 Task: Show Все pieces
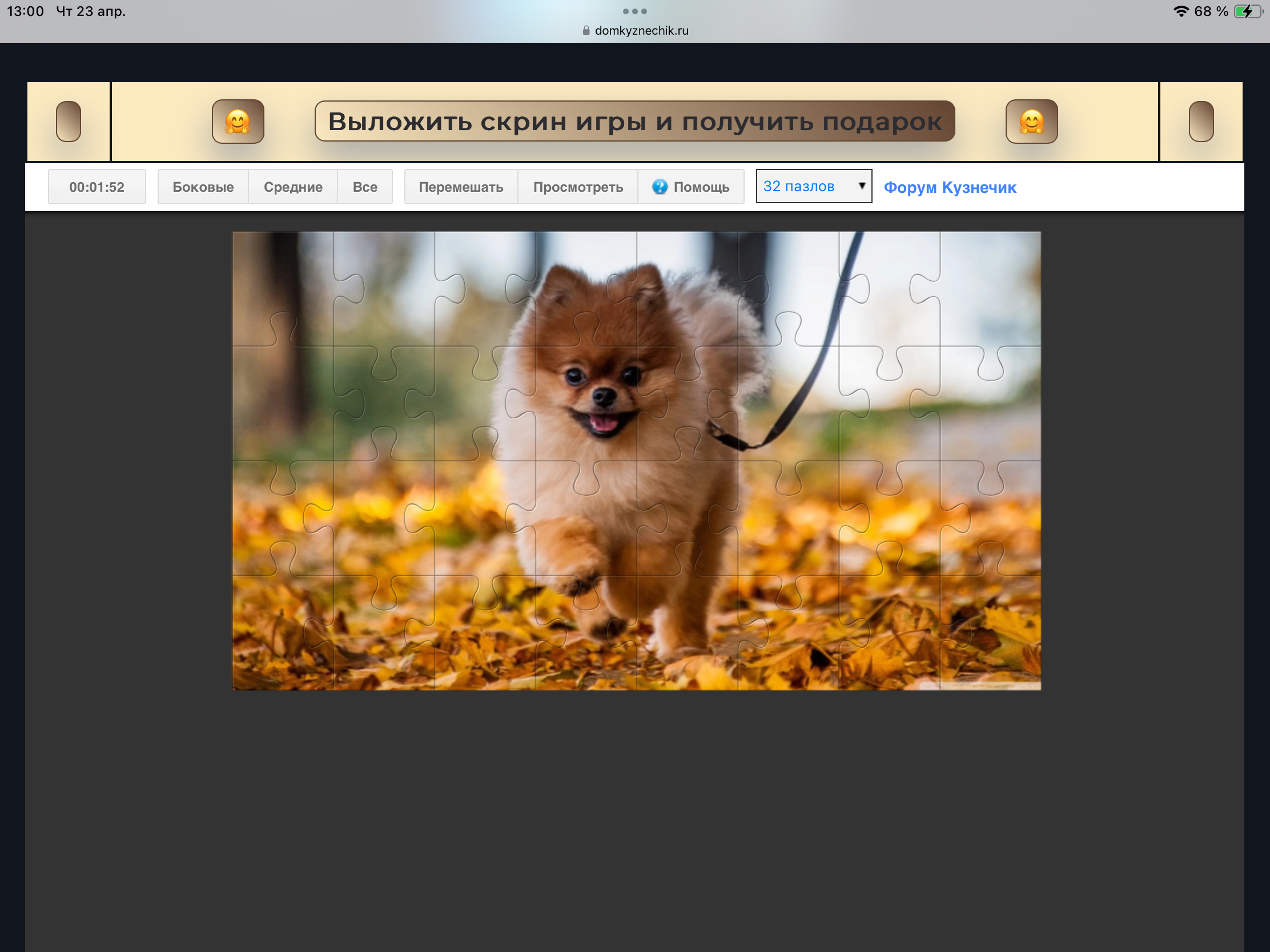point(364,187)
